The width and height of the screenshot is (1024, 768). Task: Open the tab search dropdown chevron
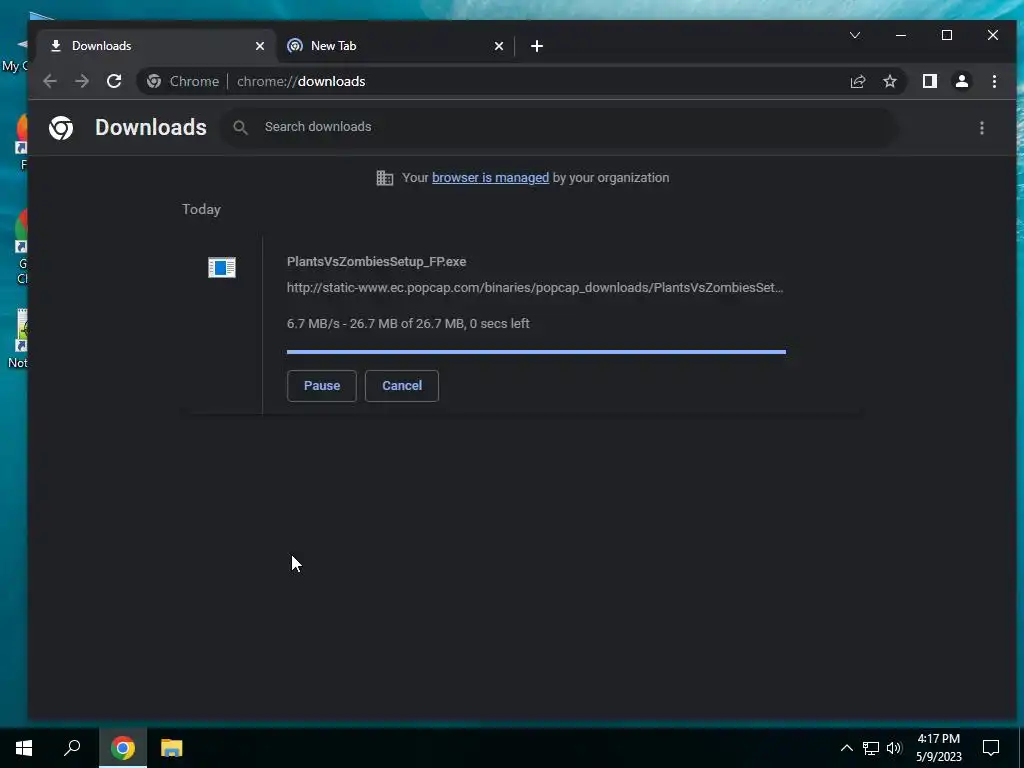click(855, 35)
